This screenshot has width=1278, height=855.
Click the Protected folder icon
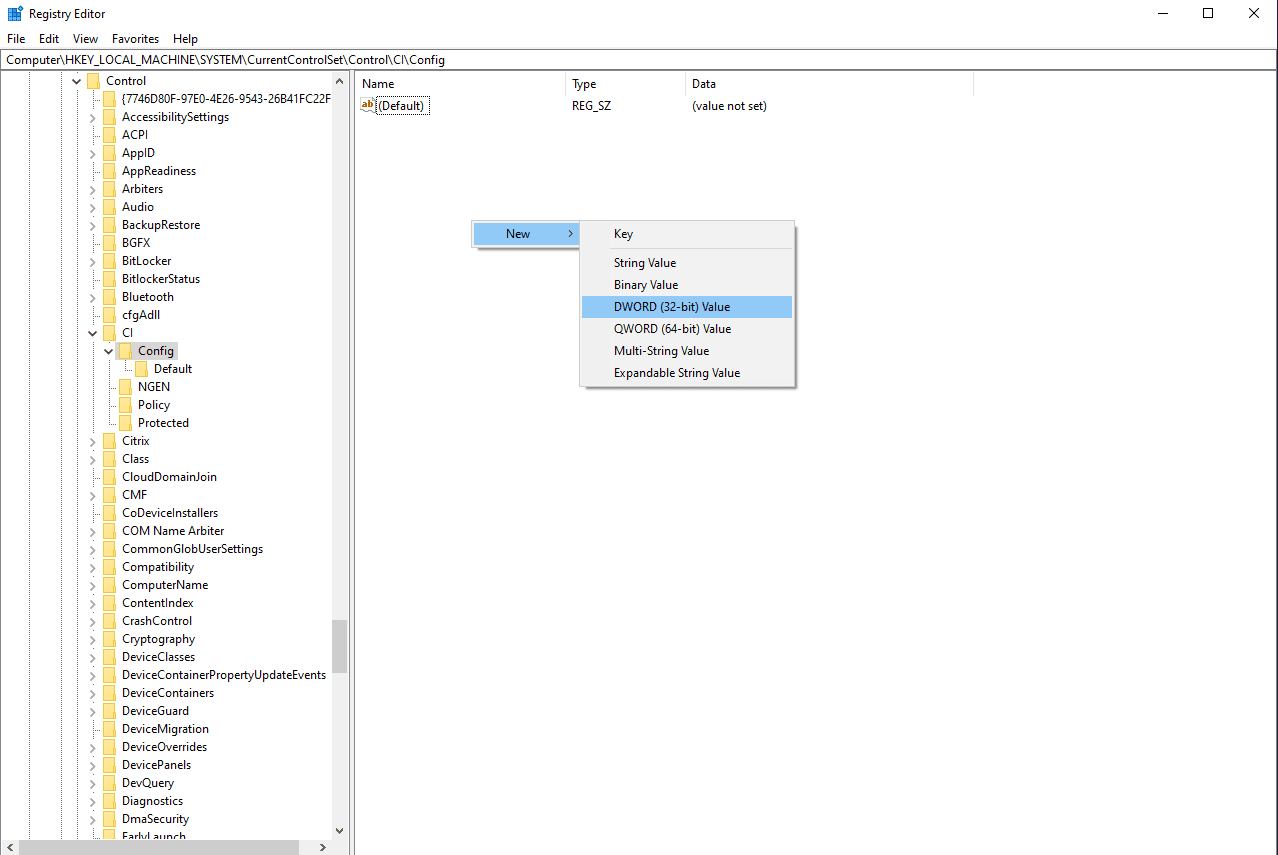[x=125, y=423]
